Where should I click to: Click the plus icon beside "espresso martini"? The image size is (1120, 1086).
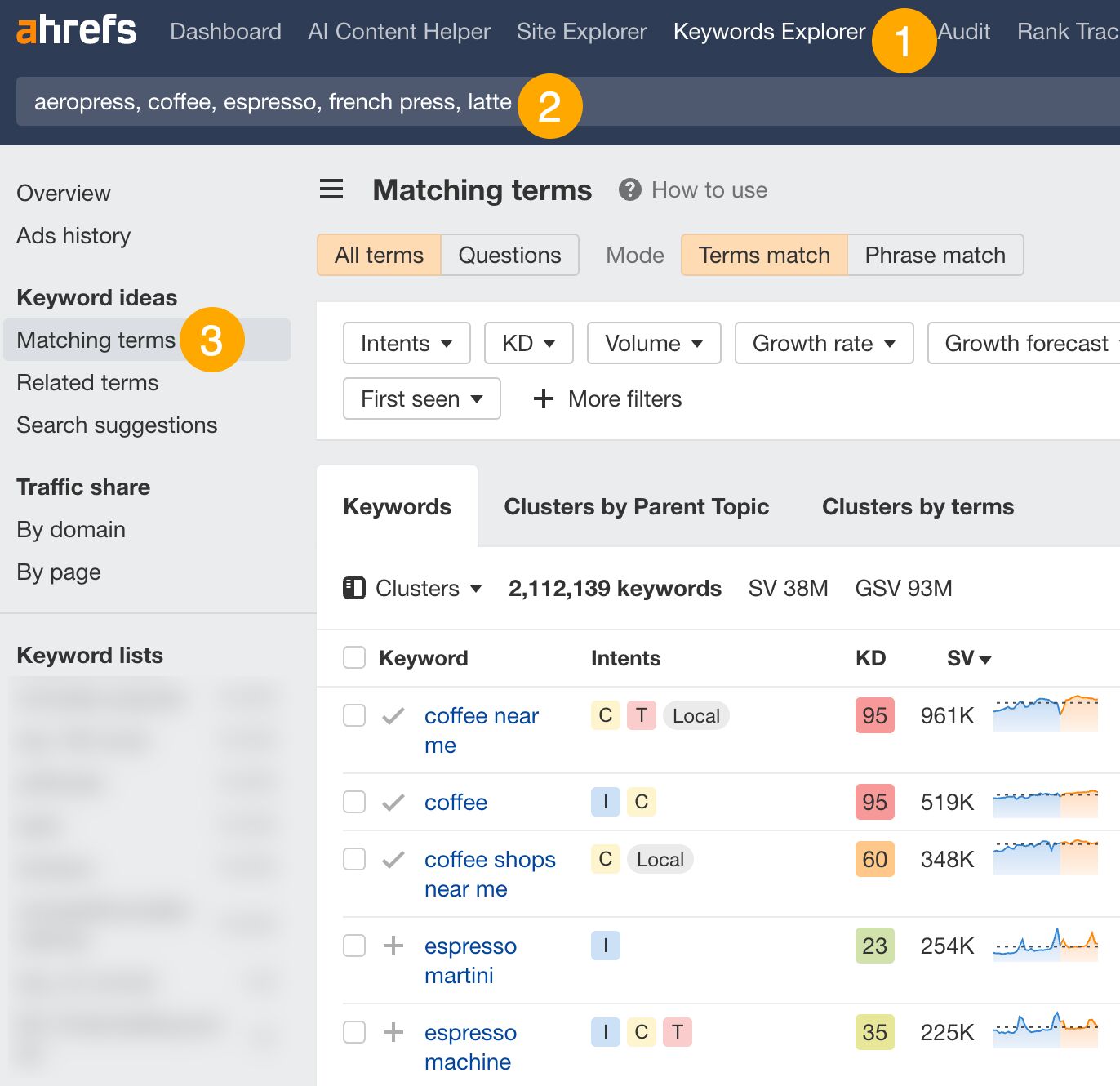click(x=393, y=946)
